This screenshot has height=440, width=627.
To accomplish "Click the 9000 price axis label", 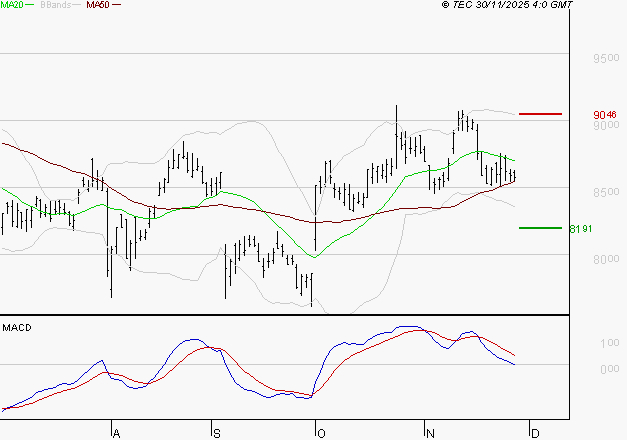I will [606, 125].
